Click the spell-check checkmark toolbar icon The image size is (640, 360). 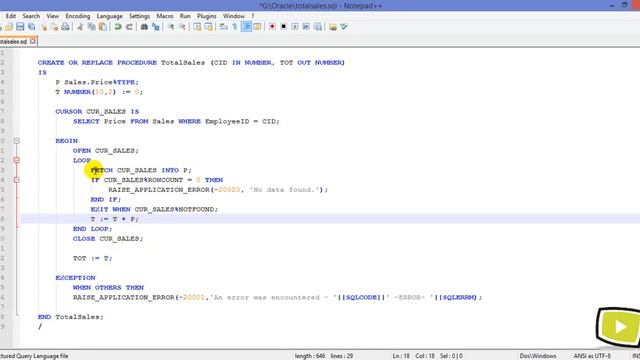pos(344,27)
